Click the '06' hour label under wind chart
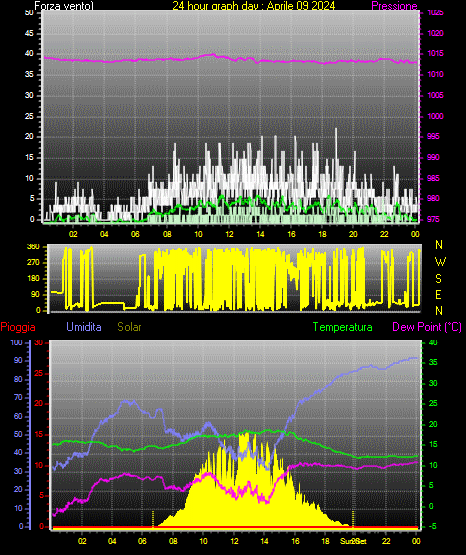This screenshot has height=555, width=466. pyautogui.click(x=135, y=234)
